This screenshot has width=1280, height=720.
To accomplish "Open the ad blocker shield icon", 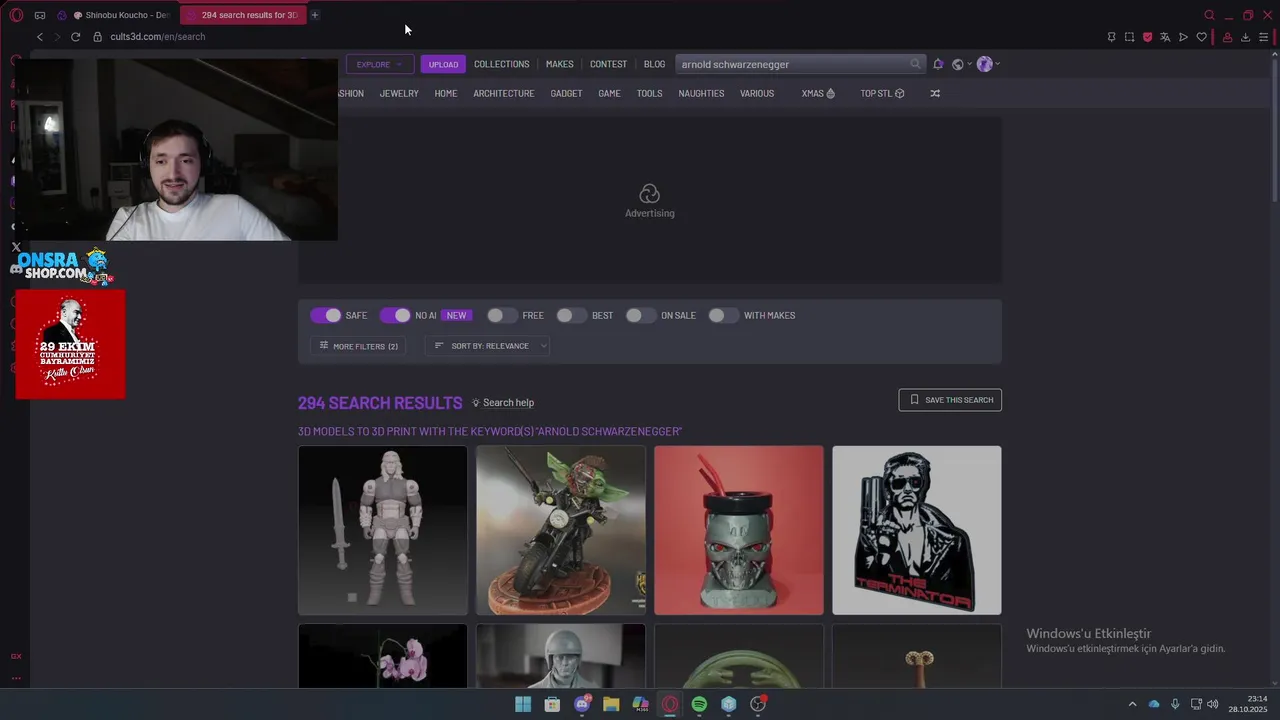I will (1147, 37).
